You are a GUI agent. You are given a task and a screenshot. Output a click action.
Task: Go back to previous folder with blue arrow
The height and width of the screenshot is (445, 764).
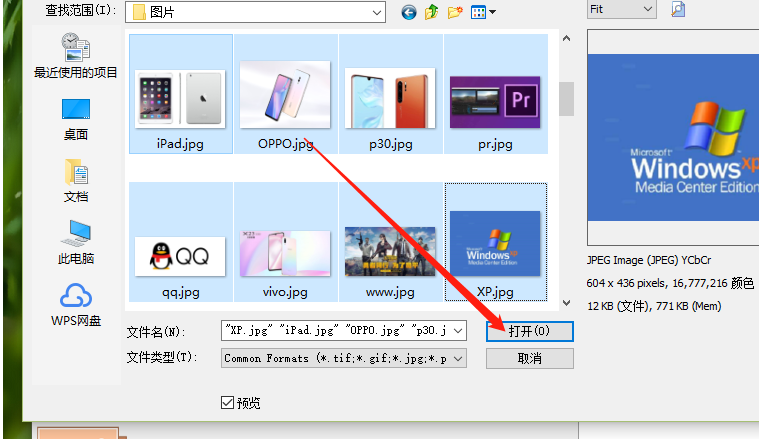(x=409, y=12)
